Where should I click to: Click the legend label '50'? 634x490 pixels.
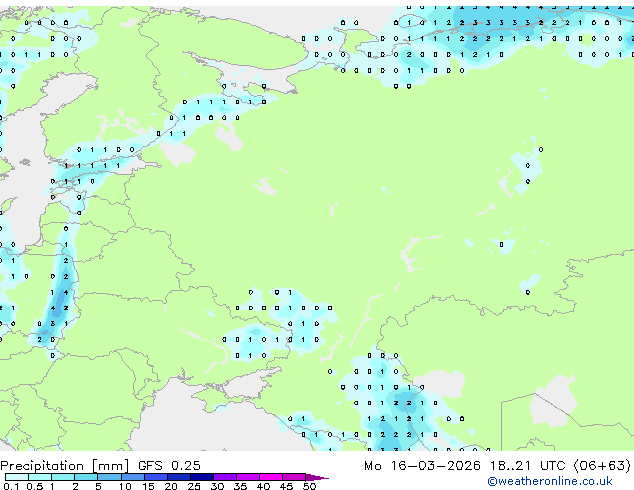click(309, 486)
